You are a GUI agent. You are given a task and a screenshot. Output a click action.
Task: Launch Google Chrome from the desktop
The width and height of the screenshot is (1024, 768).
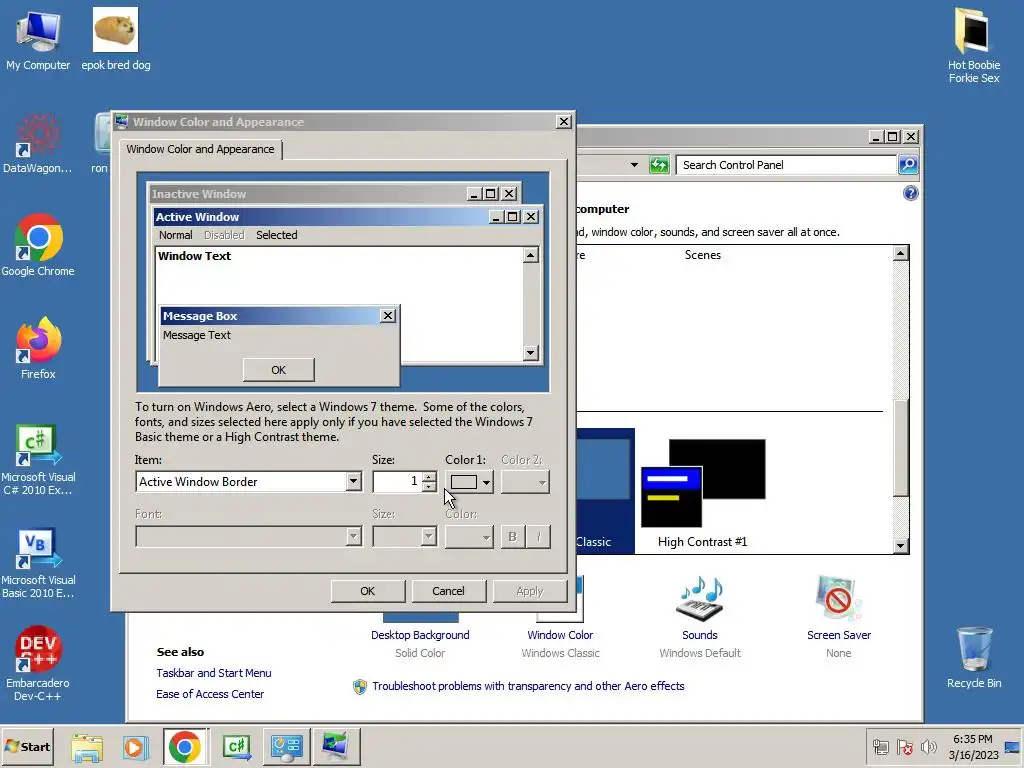[x=38, y=246]
